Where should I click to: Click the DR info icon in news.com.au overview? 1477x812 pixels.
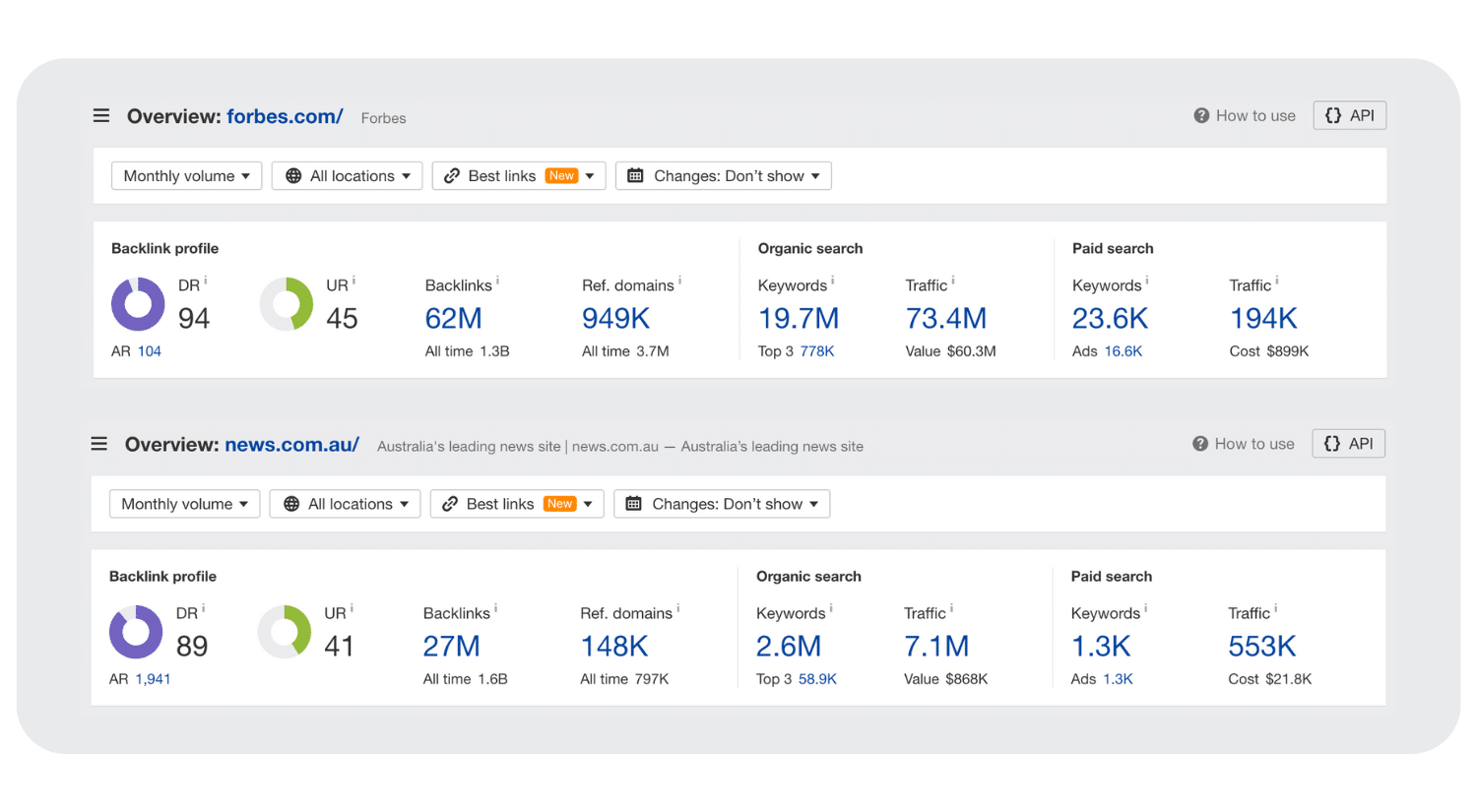[204, 609]
